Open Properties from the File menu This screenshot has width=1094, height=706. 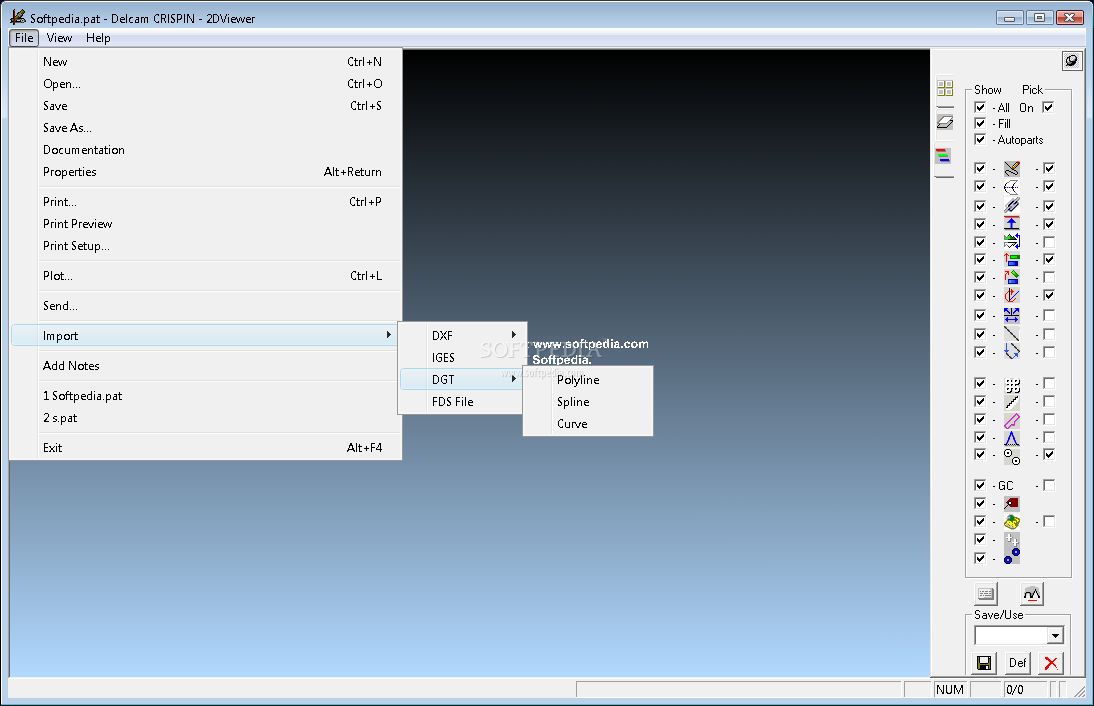tap(207, 172)
